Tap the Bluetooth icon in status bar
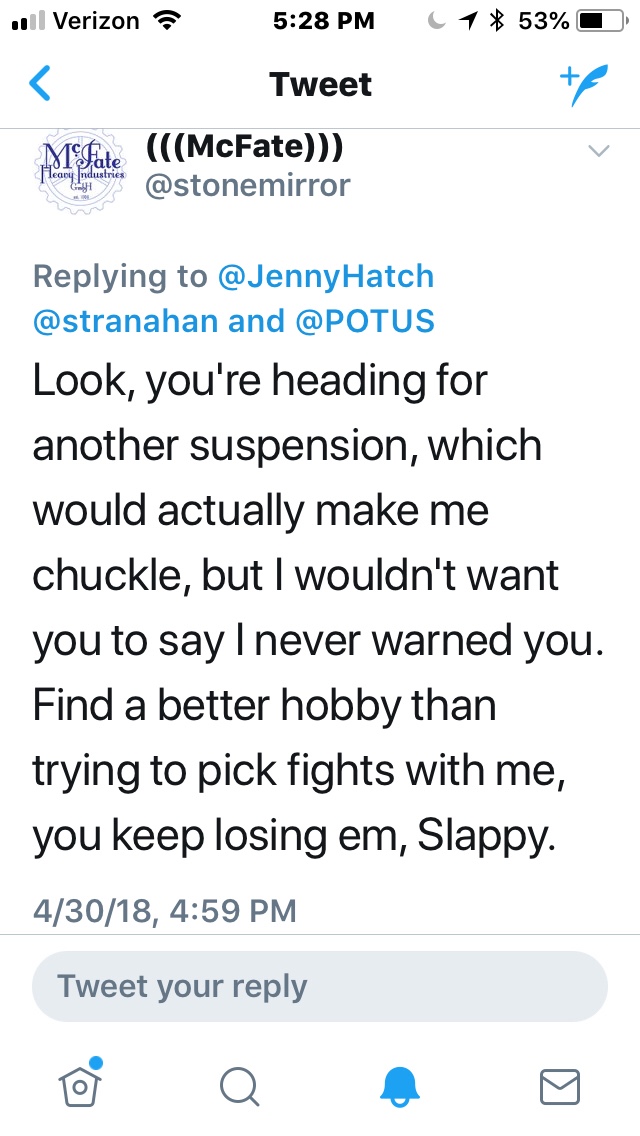 (x=495, y=21)
